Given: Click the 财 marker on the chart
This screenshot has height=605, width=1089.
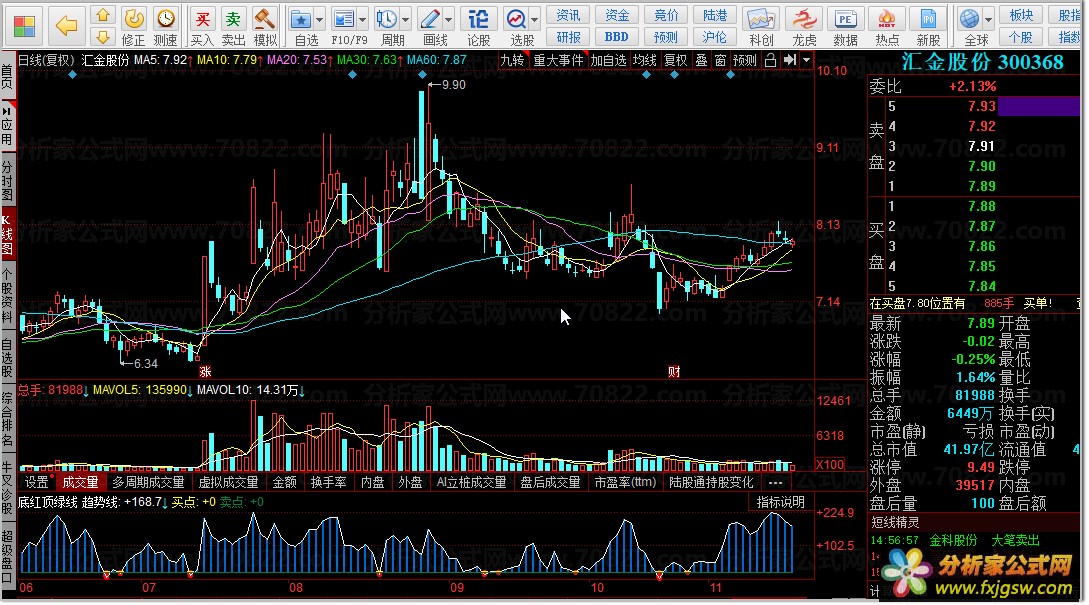Looking at the screenshot, I should tap(674, 372).
